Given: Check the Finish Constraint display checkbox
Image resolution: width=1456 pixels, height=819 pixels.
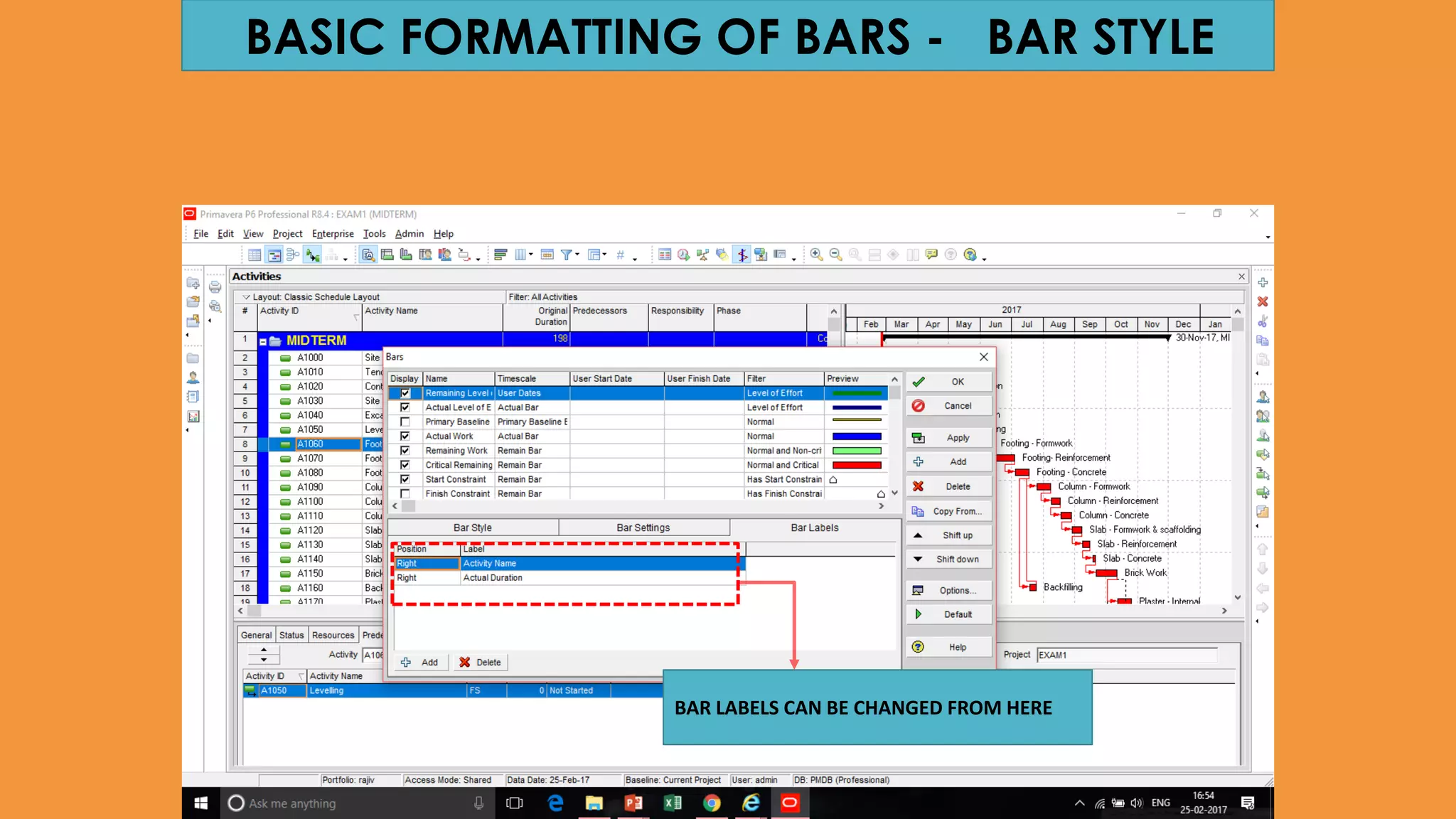Looking at the screenshot, I should pyautogui.click(x=405, y=493).
